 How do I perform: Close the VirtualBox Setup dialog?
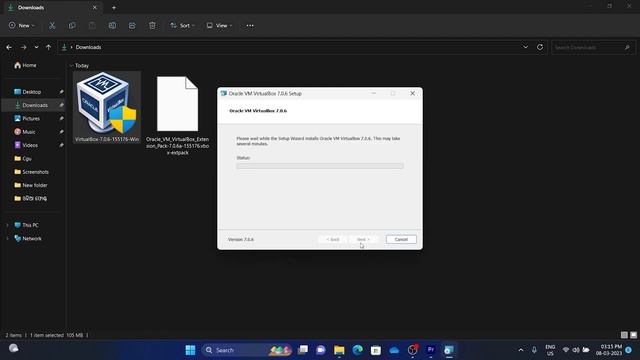pos(413,93)
